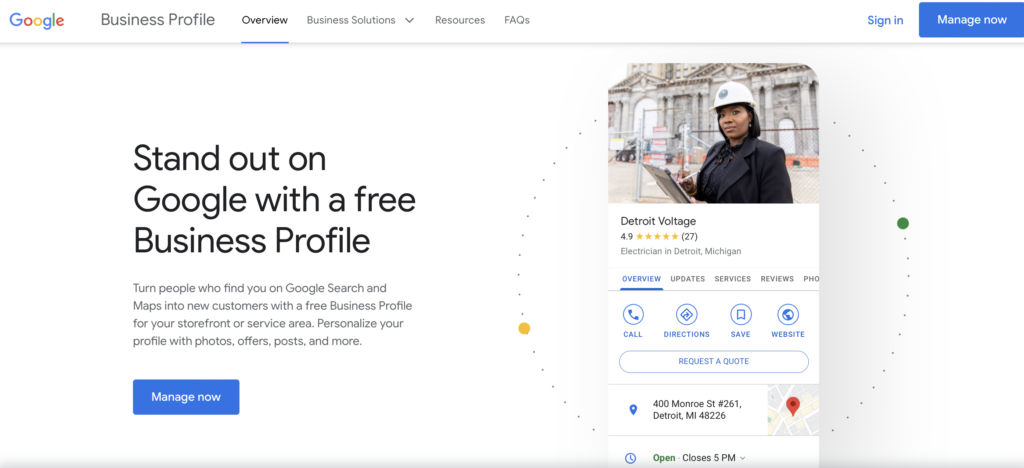Click Manage now button below headline

click(x=186, y=397)
